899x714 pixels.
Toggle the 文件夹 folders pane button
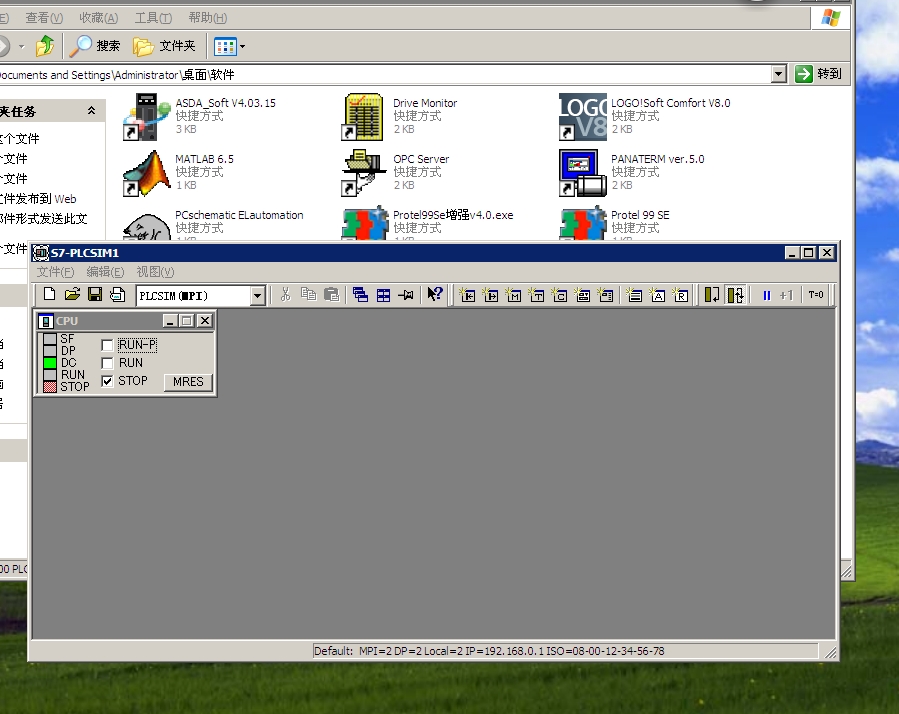164,46
